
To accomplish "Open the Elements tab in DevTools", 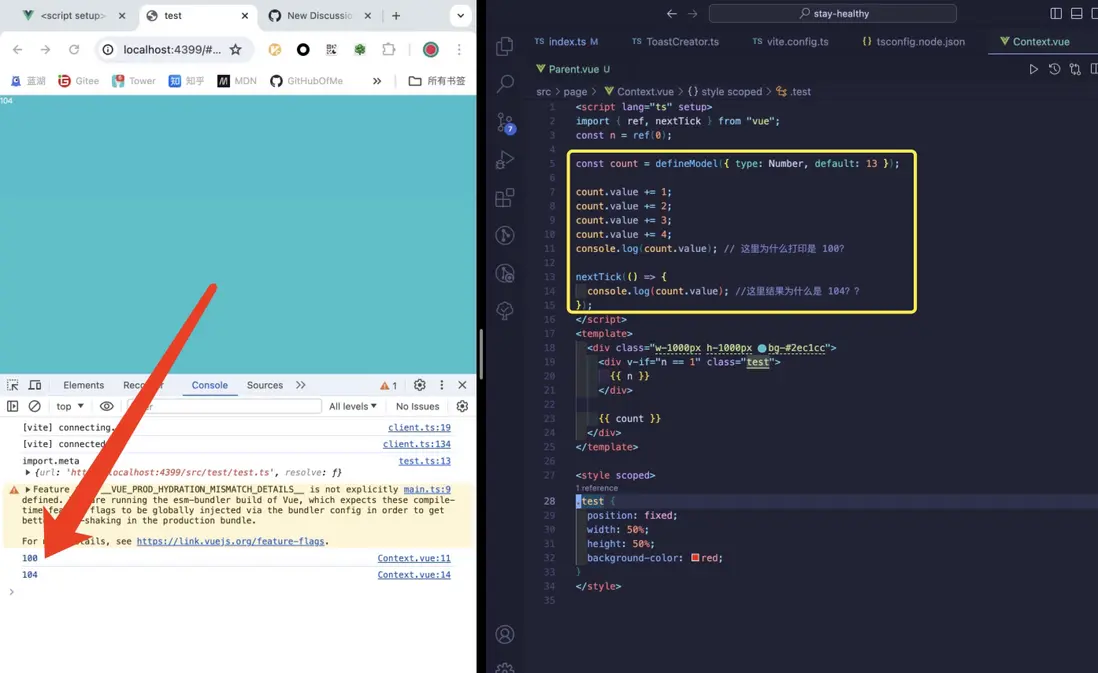I will coord(83,385).
